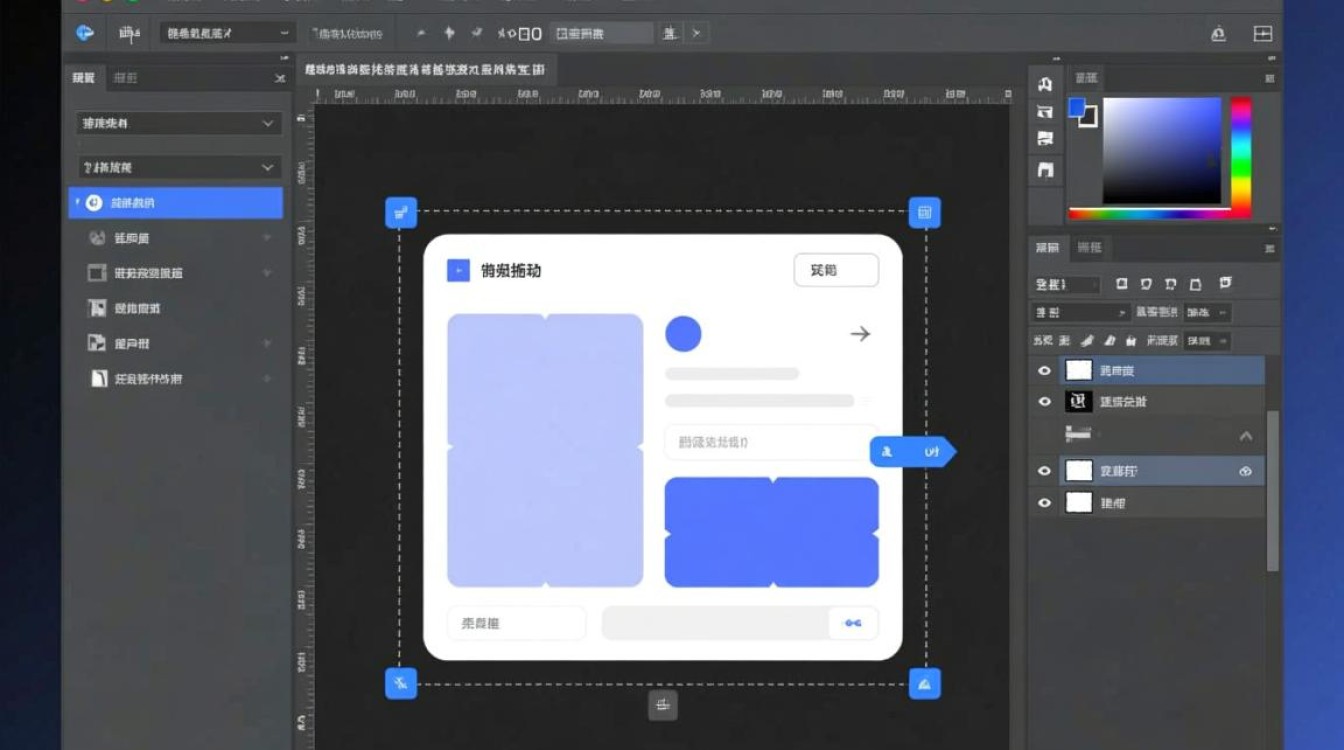Toggle visibility of the layer with black thumbnail
The width and height of the screenshot is (1344, 750).
(x=1044, y=402)
